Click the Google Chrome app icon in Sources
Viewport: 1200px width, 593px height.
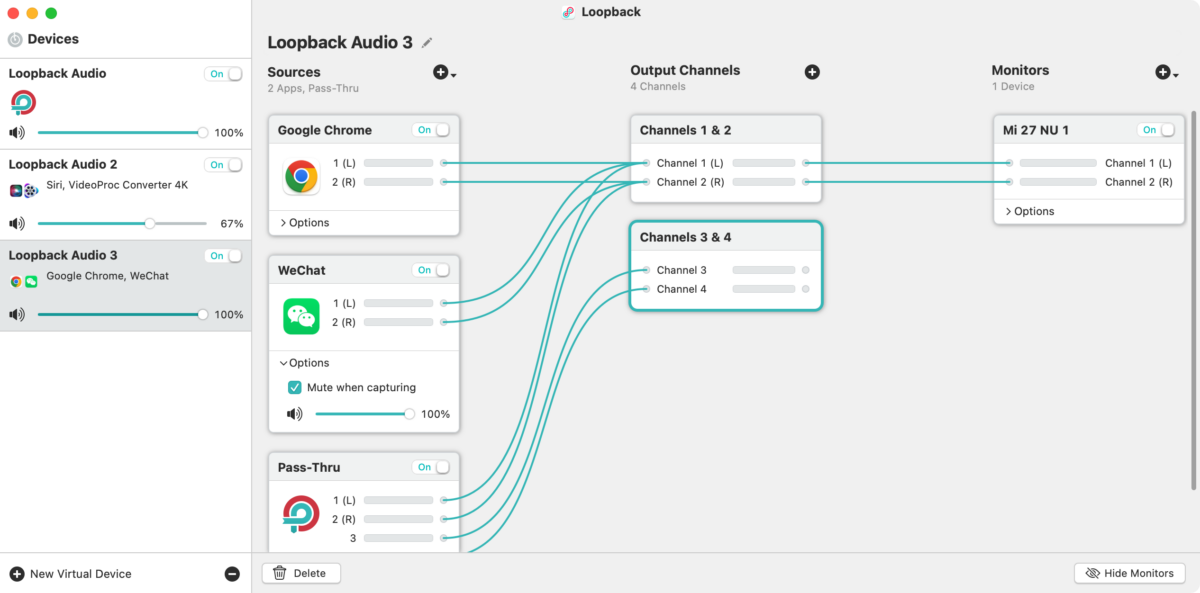point(300,177)
